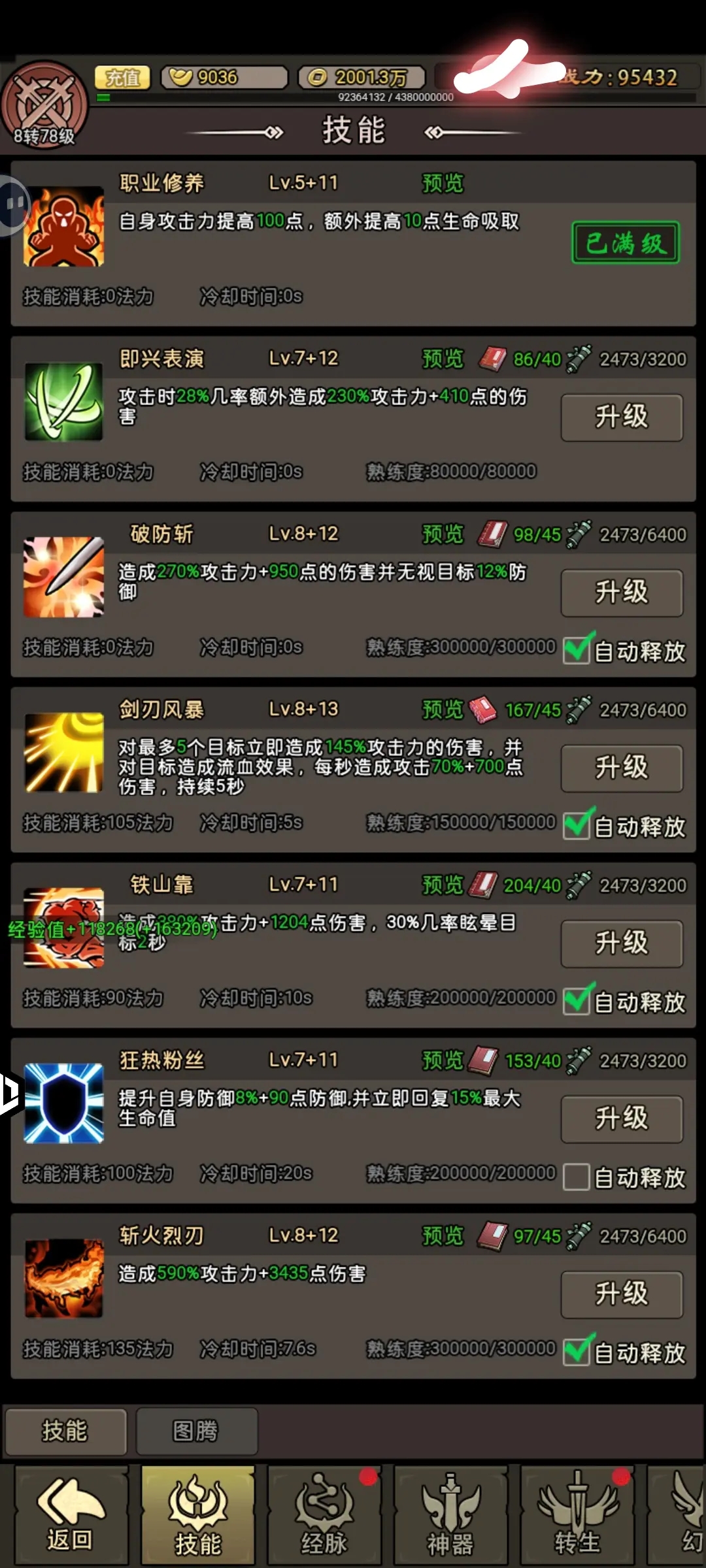Screen dimensions: 706x1568
Task: Toggle 自动释放 for 剑刃风暴
Action: 577,825
